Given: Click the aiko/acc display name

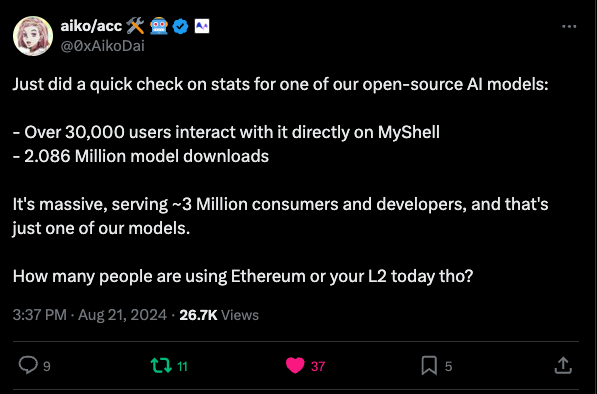Looking at the screenshot, I should tap(91, 26).
